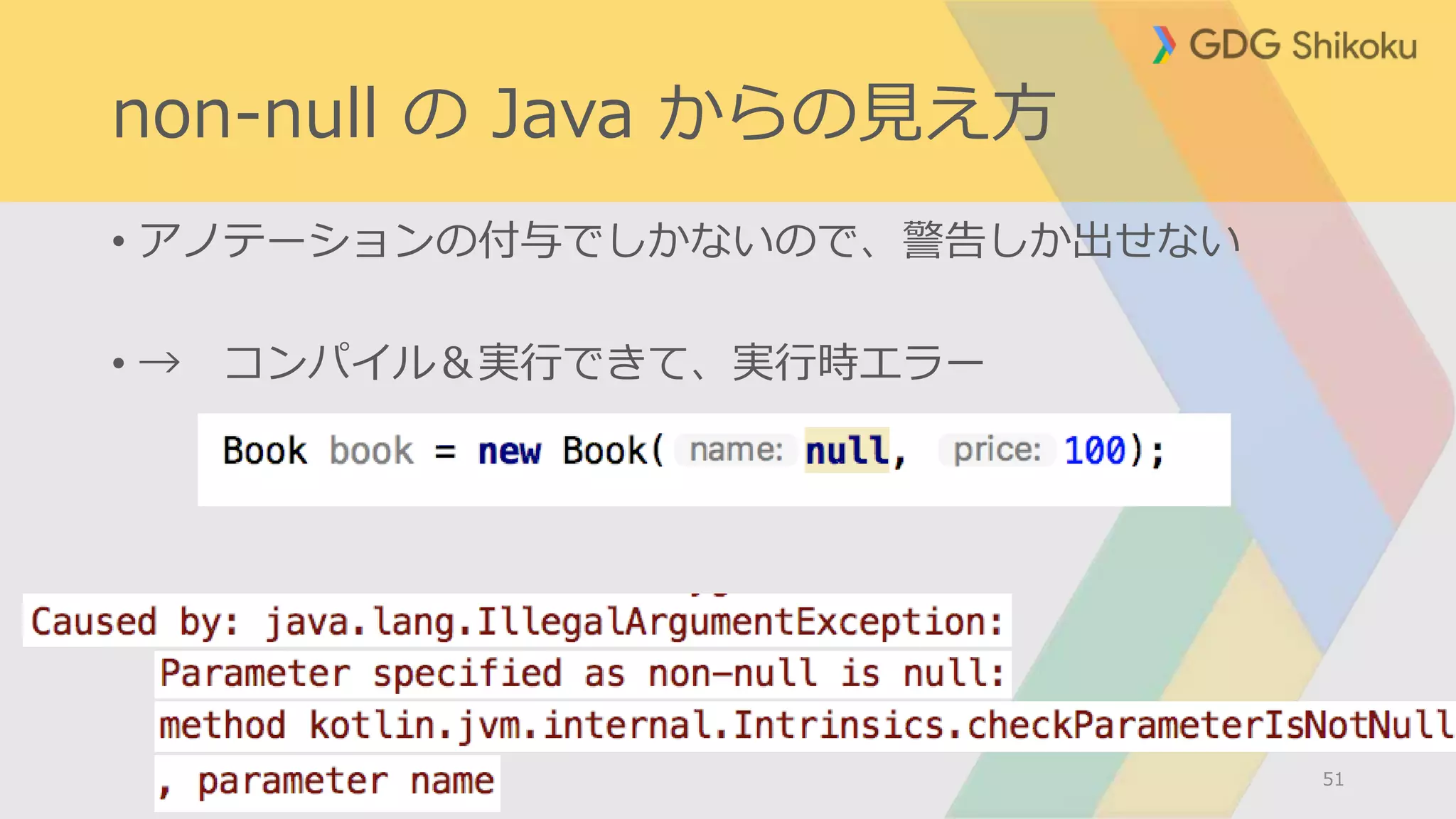1456x819 pixels.
Task: Click the 'book' variable name in code
Action: [371, 451]
